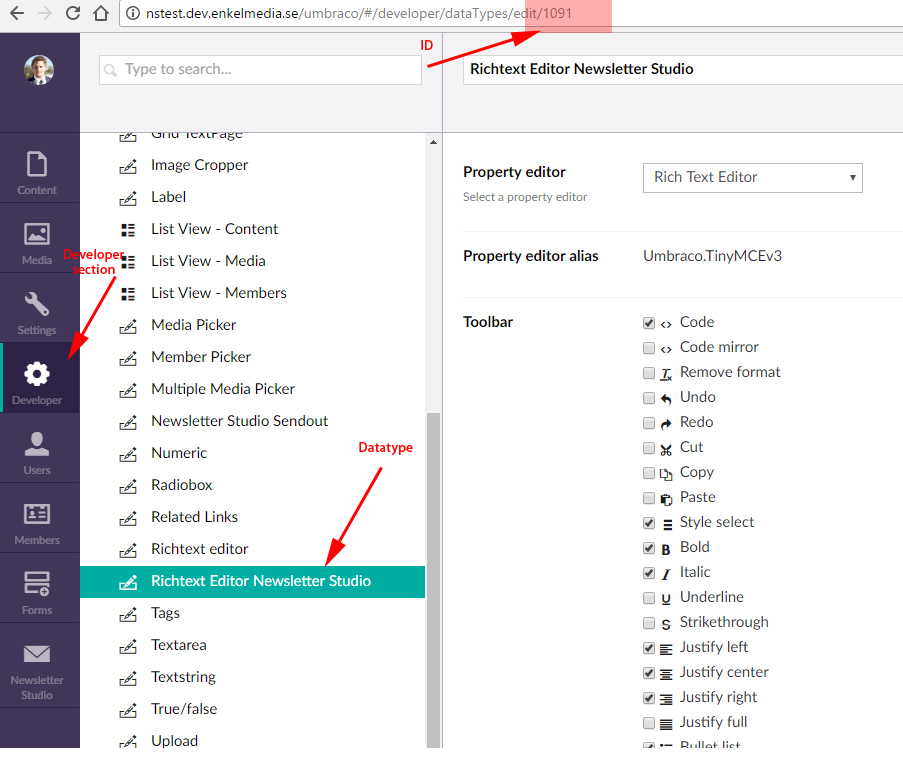Uncheck the Italic checkbox
This screenshot has width=903, height=763.
coord(649,573)
